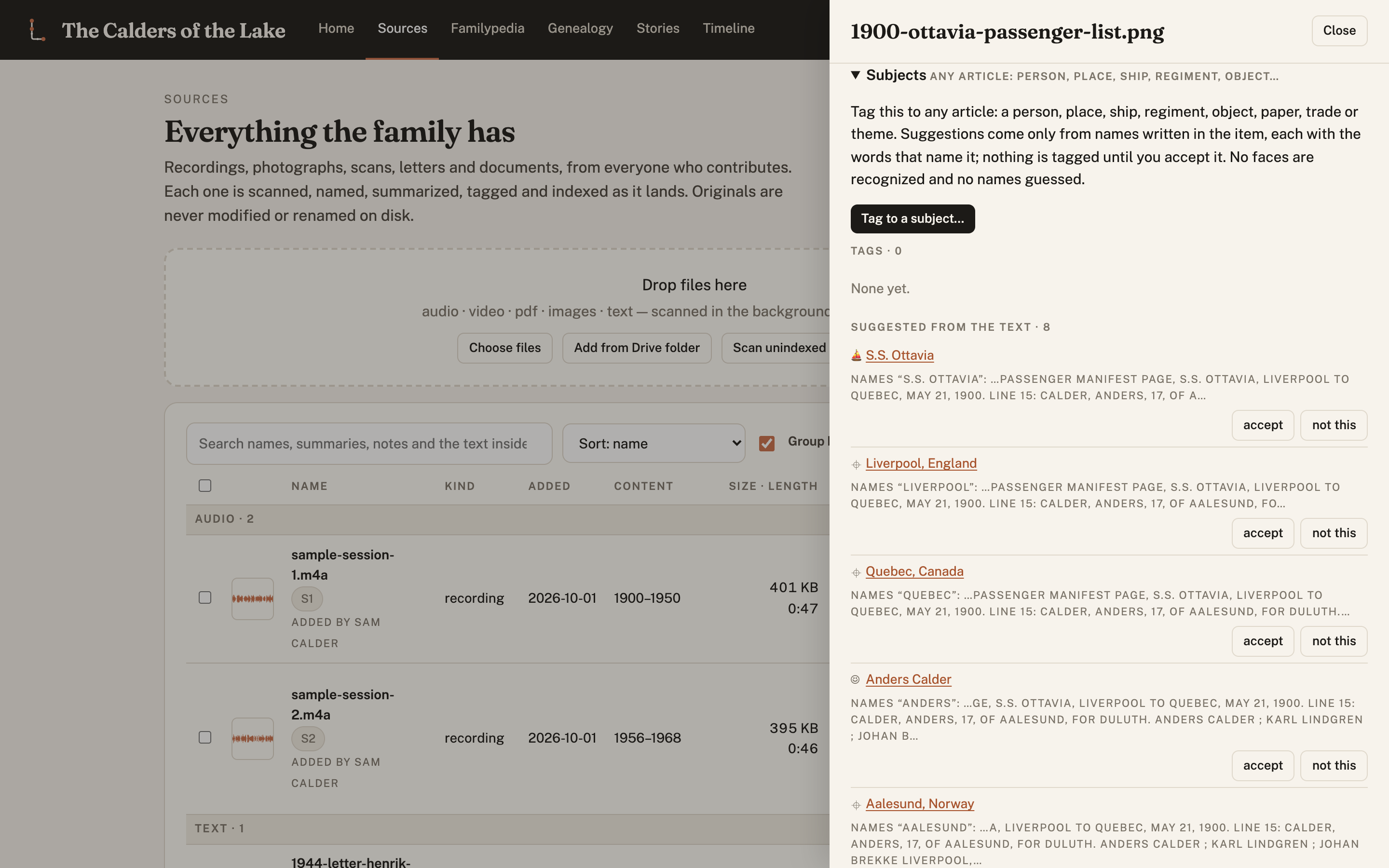This screenshot has width=1389, height=868.
Task: Accept the S.S. Ottavia suggestion
Action: pos(1263,425)
